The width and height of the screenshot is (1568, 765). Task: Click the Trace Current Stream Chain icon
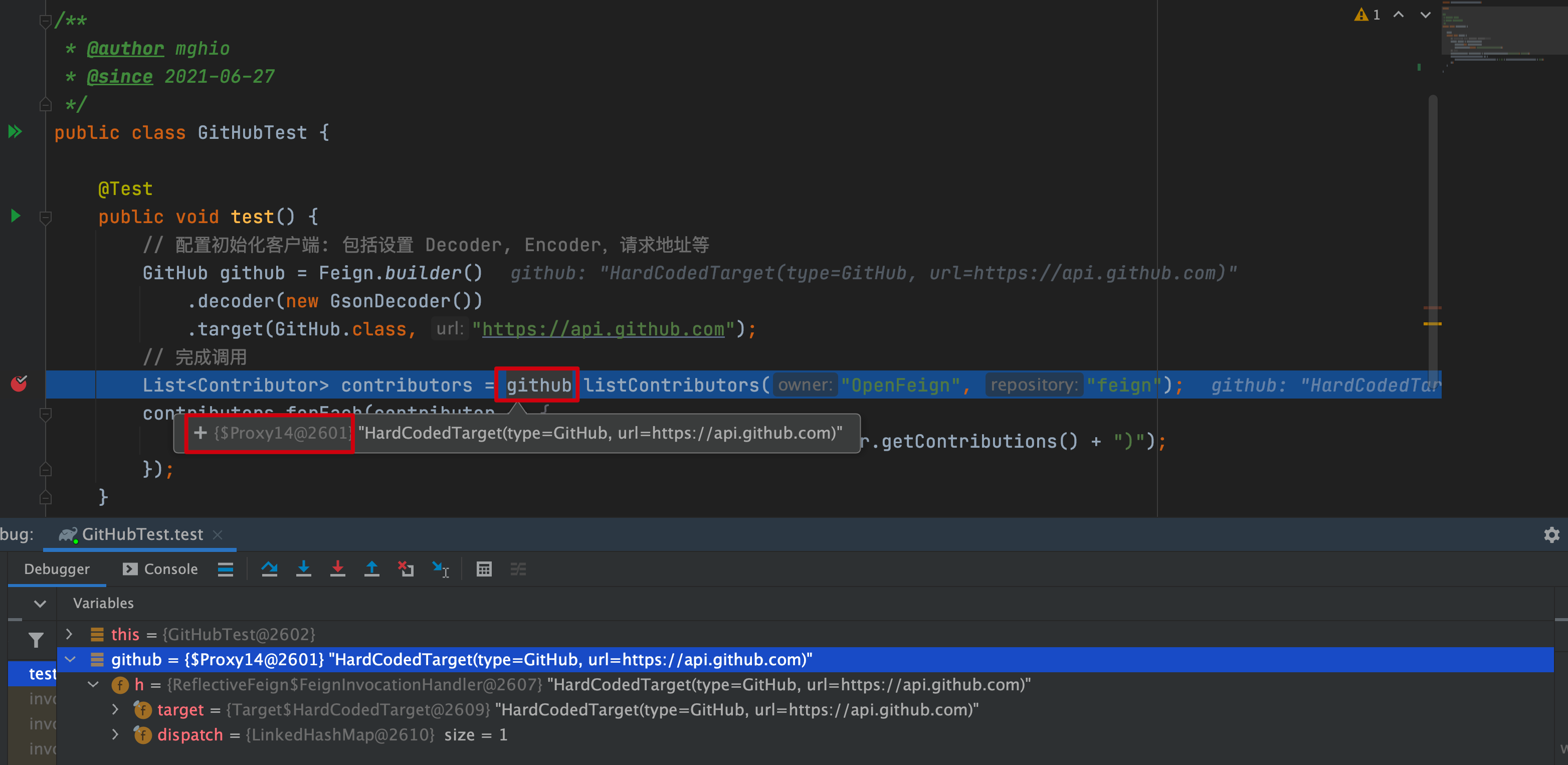(518, 569)
